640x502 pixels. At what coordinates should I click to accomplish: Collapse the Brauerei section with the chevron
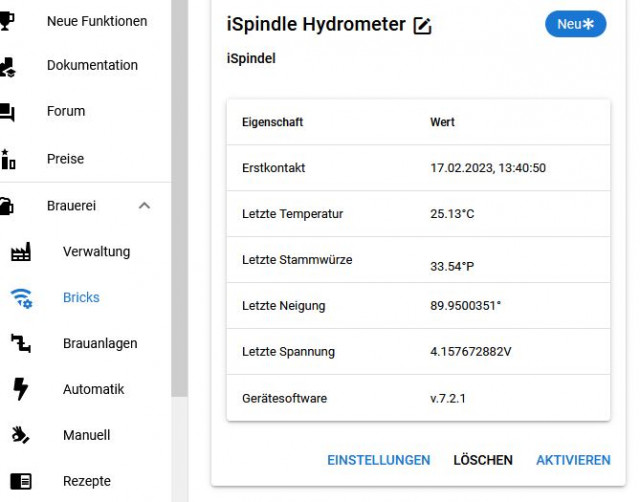coord(144,206)
